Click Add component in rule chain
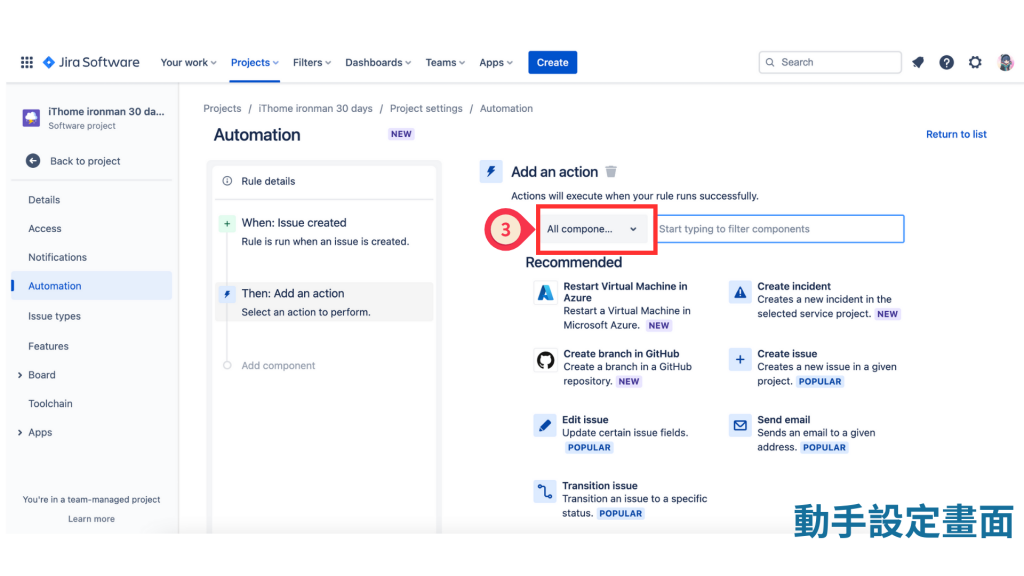Image resolution: width=1024 pixels, height=576 pixels. point(278,366)
